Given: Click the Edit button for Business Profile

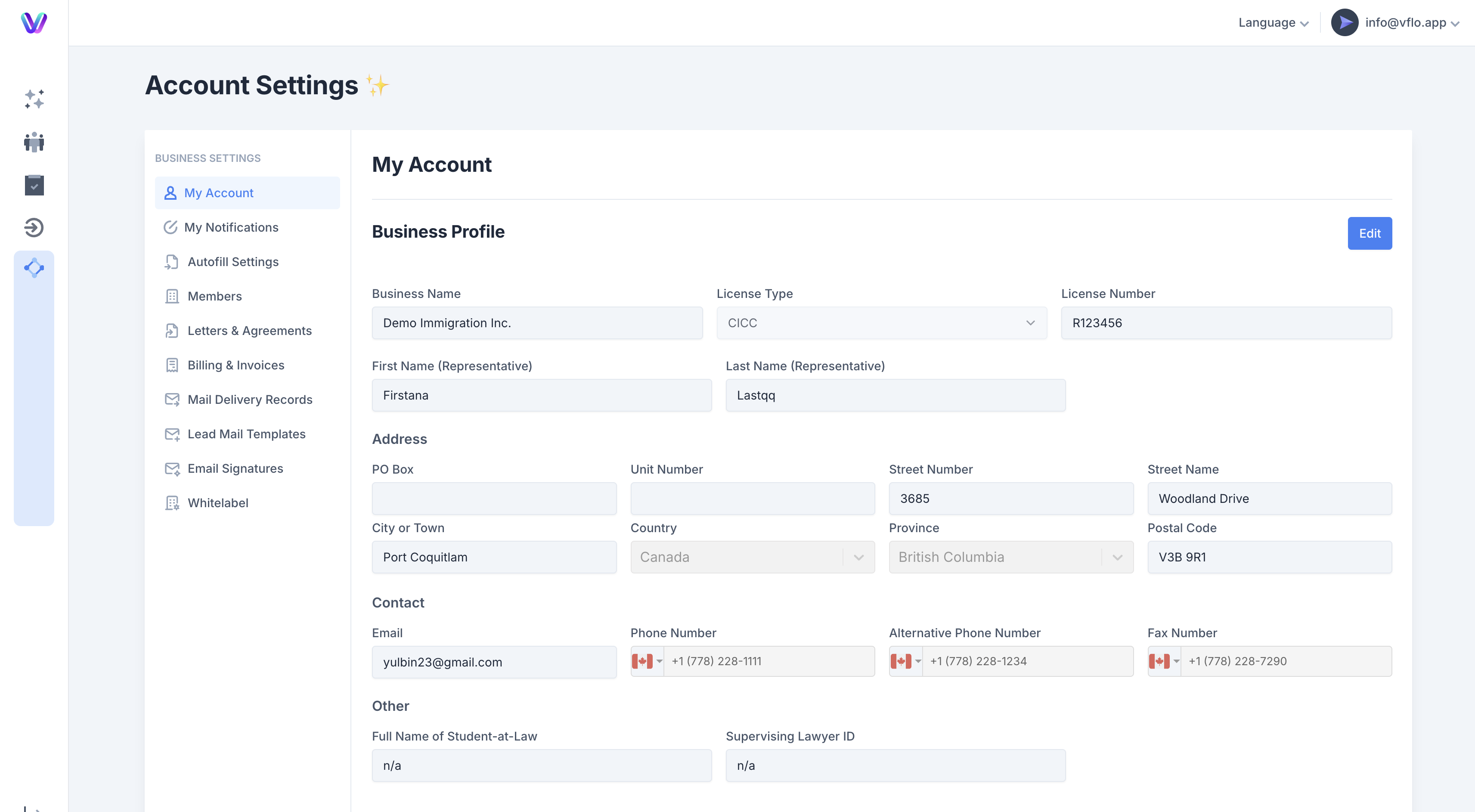Looking at the screenshot, I should 1369,233.
